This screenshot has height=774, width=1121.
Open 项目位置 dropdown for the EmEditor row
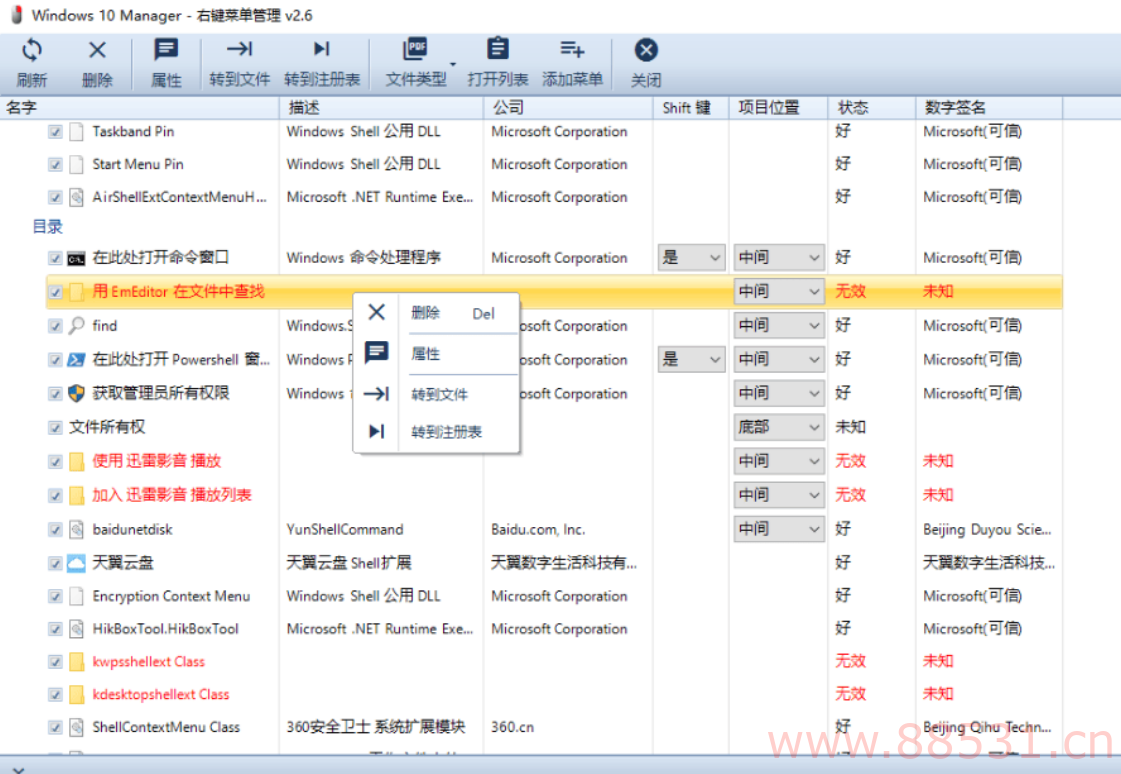tap(779, 292)
